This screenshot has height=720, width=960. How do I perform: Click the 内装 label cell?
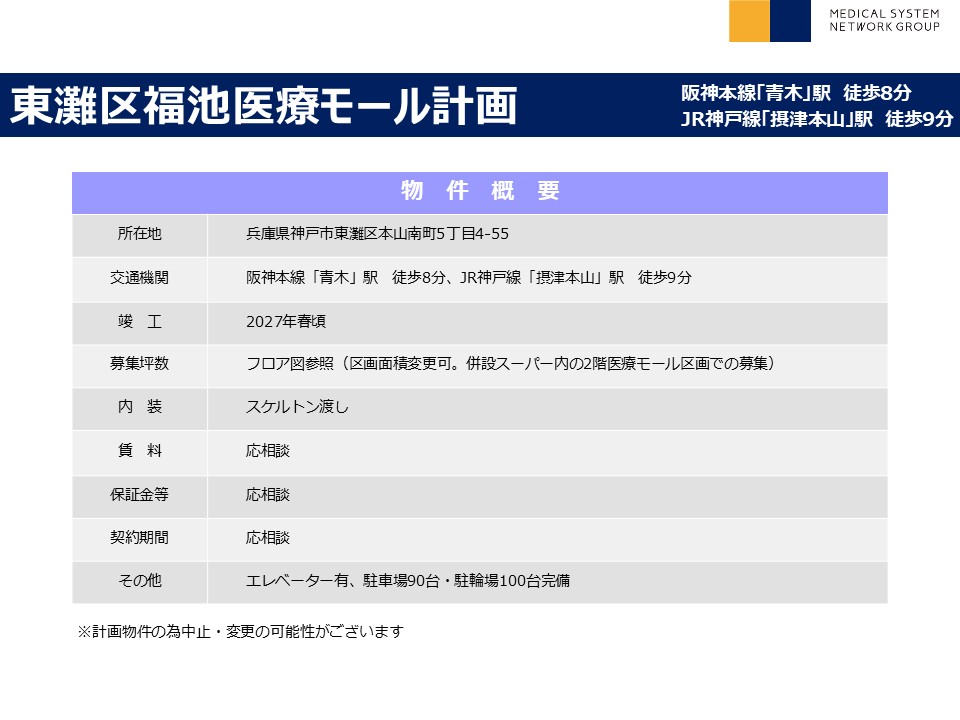tap(139, 407)
